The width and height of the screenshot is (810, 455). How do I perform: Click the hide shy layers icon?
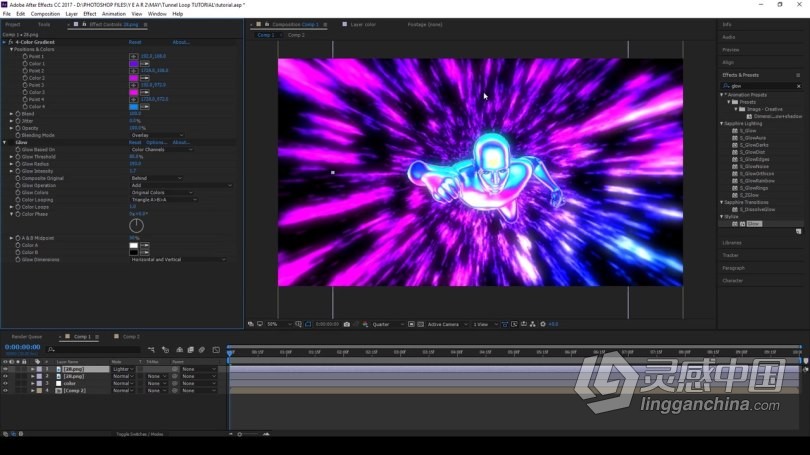tap(179, 350)
